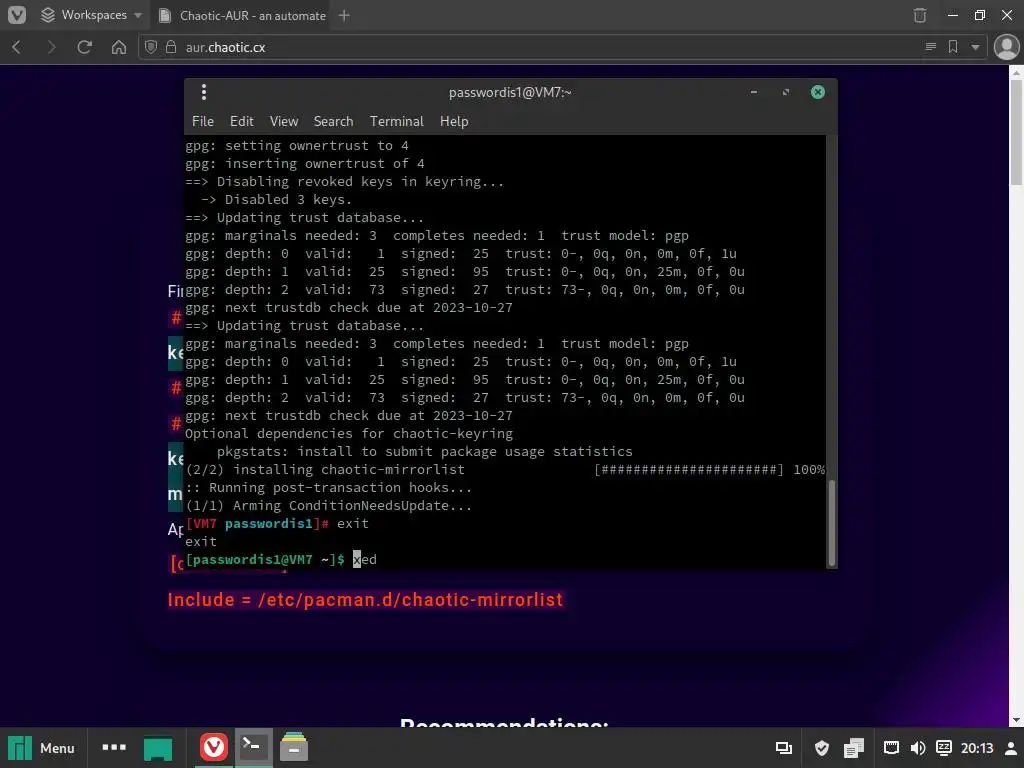
Task: Open the terminal Help menu
Action: (x=454, y=121)
